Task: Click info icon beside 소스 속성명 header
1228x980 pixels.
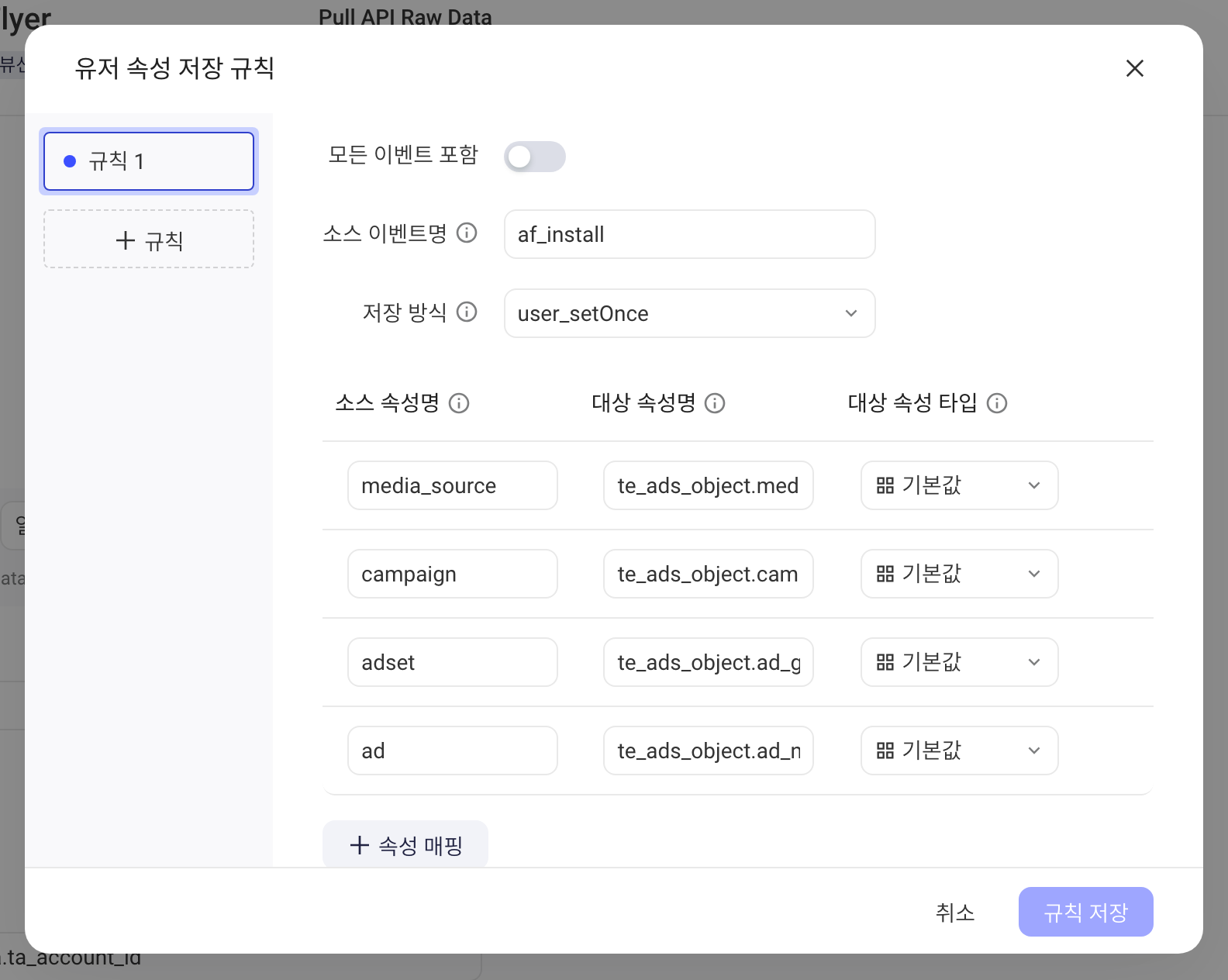Action: [459, 403]
